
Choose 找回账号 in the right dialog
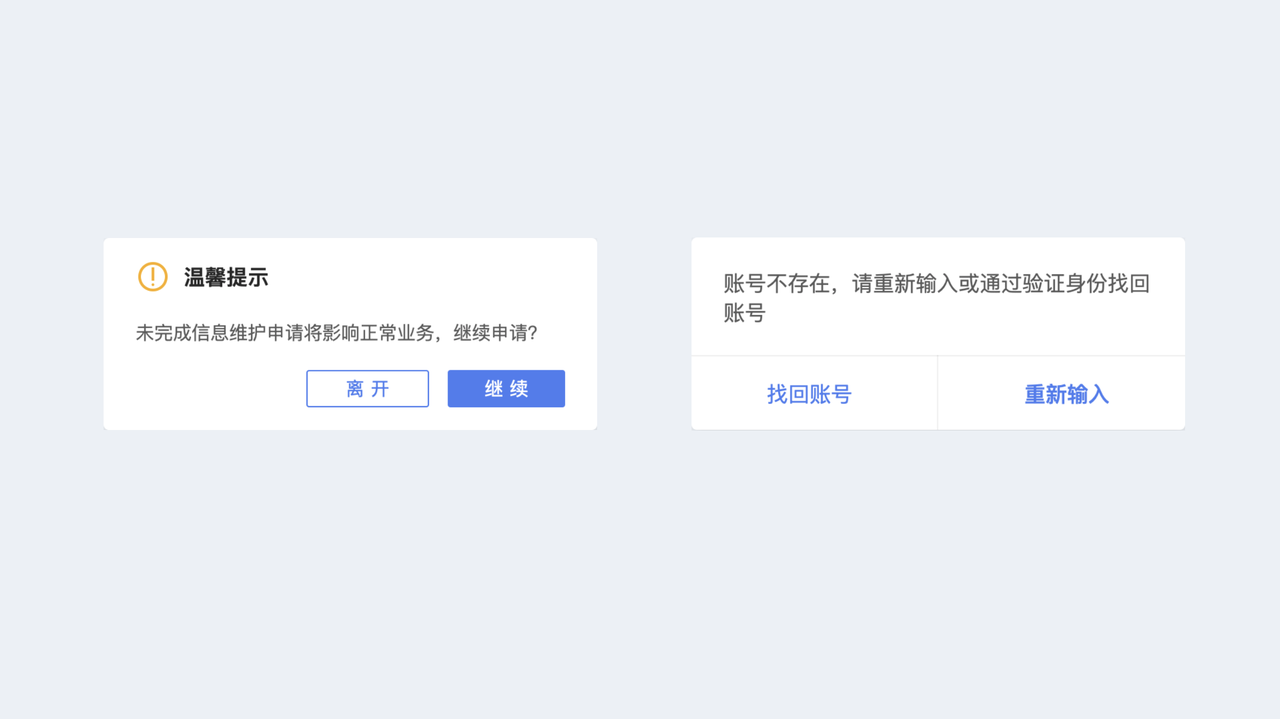[809, 394]
